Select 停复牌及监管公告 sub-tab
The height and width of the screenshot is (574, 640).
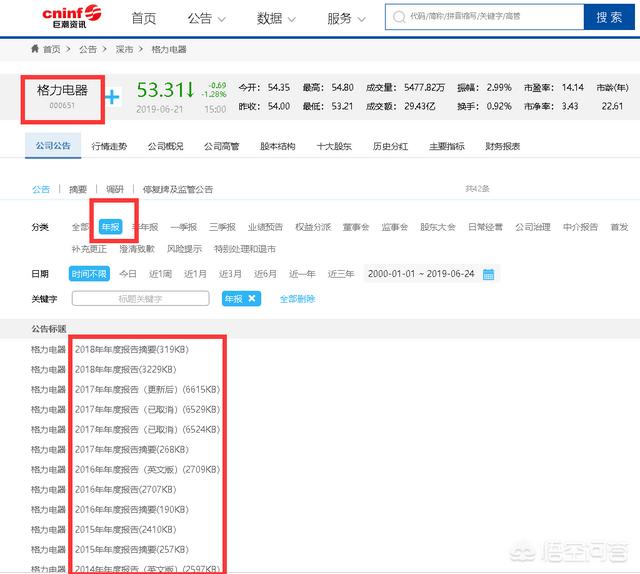pos(178,189)
